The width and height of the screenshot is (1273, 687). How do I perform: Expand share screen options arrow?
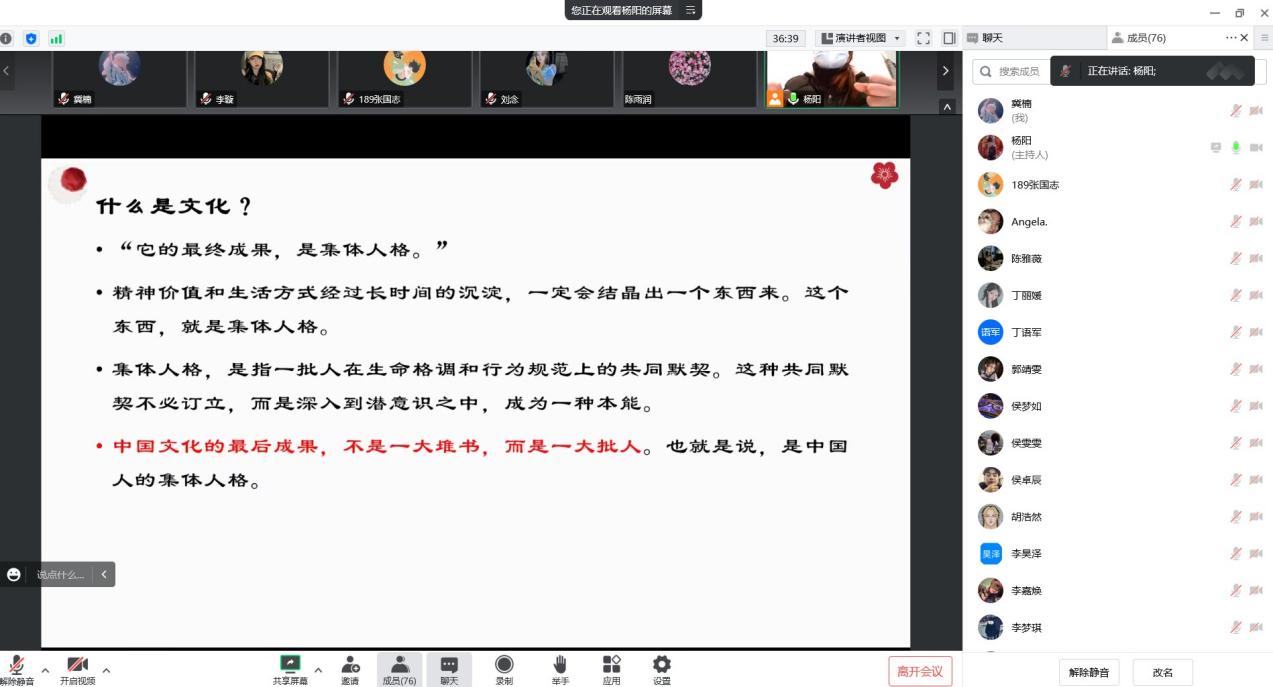tap(318, 670)
